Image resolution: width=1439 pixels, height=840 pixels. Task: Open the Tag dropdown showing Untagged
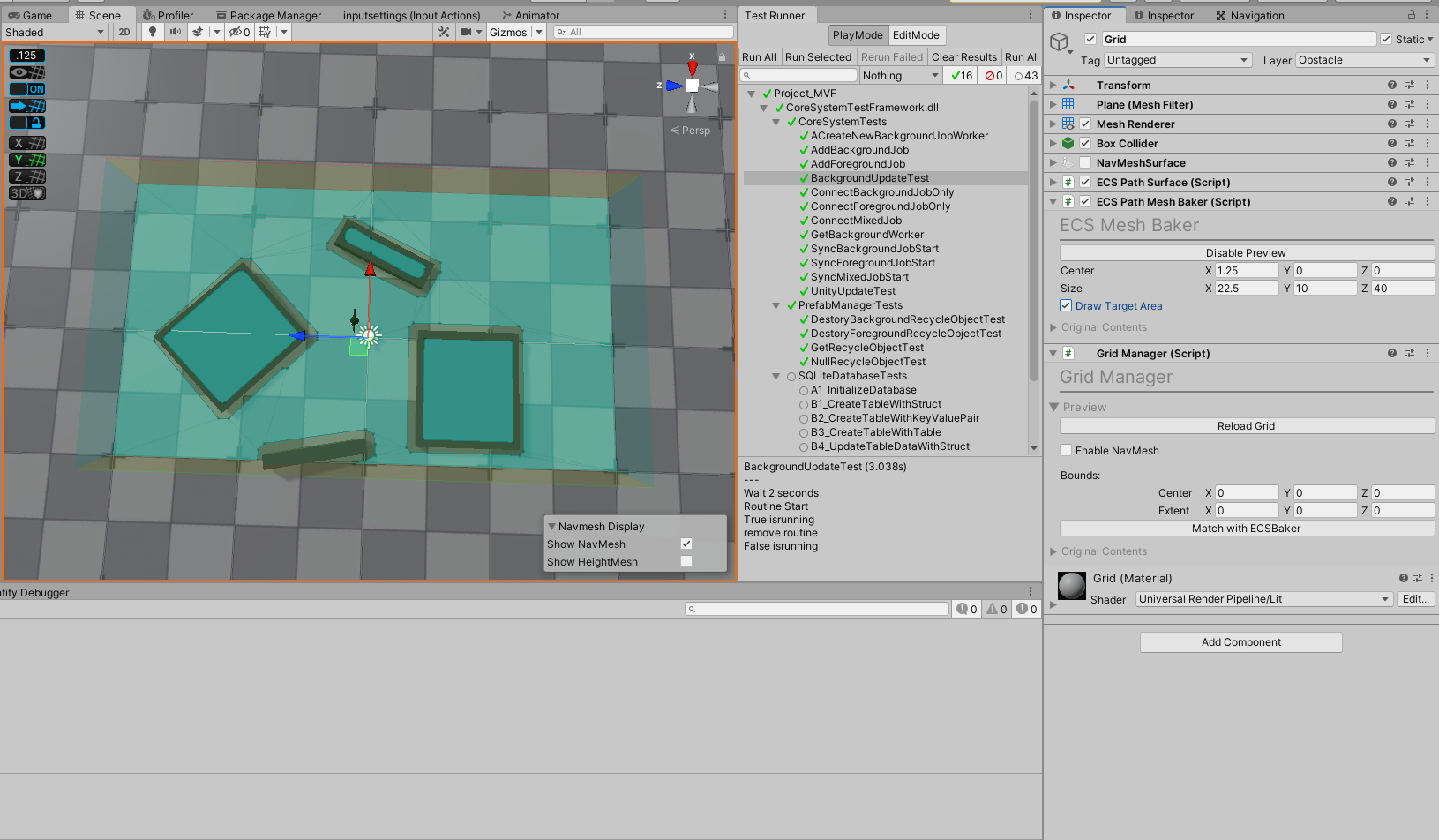click(1178, 60)
